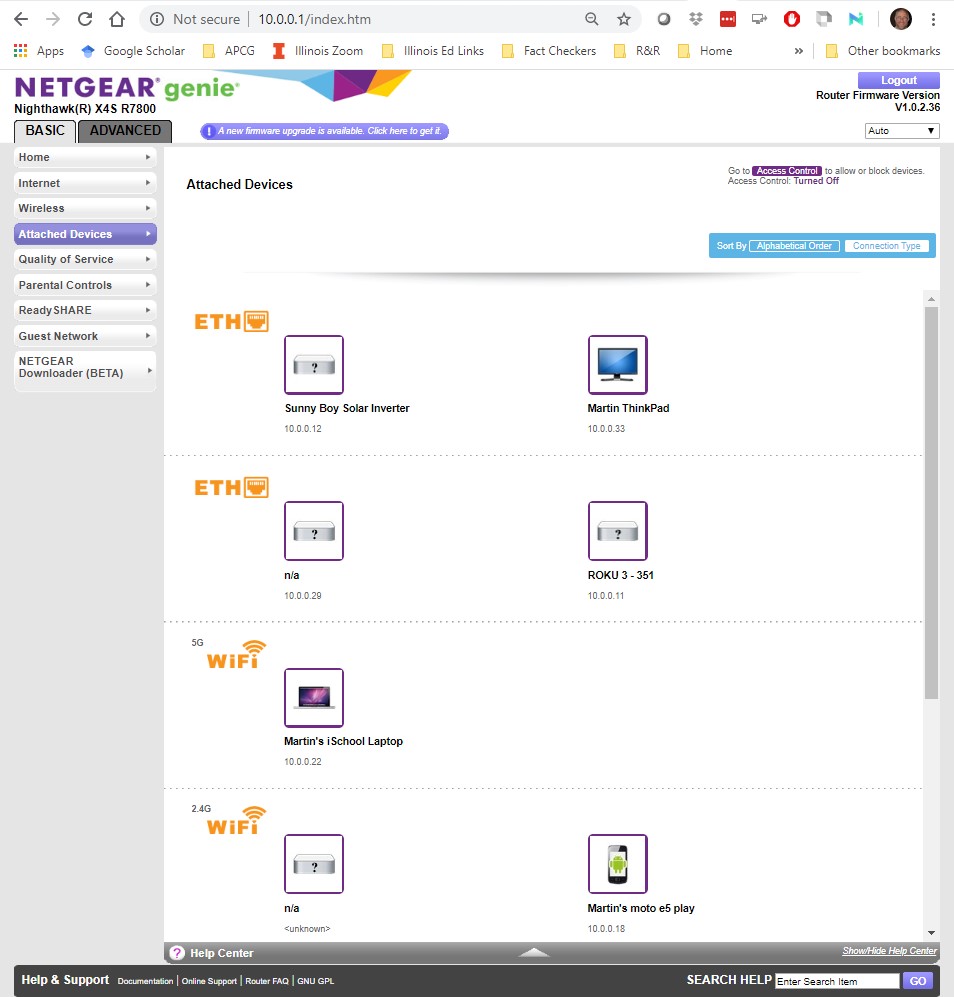The image size is (954, 997).
Task: Open the Illinois Ed Links bookmark folder
Action: pyautogui.click(x=432, y=51)
